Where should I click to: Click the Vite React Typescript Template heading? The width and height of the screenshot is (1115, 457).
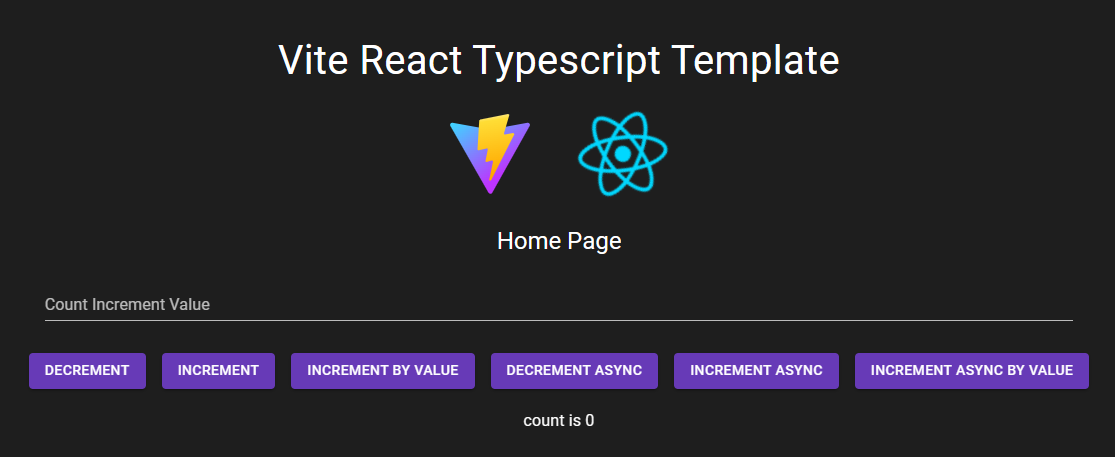[x=559, y=60]
